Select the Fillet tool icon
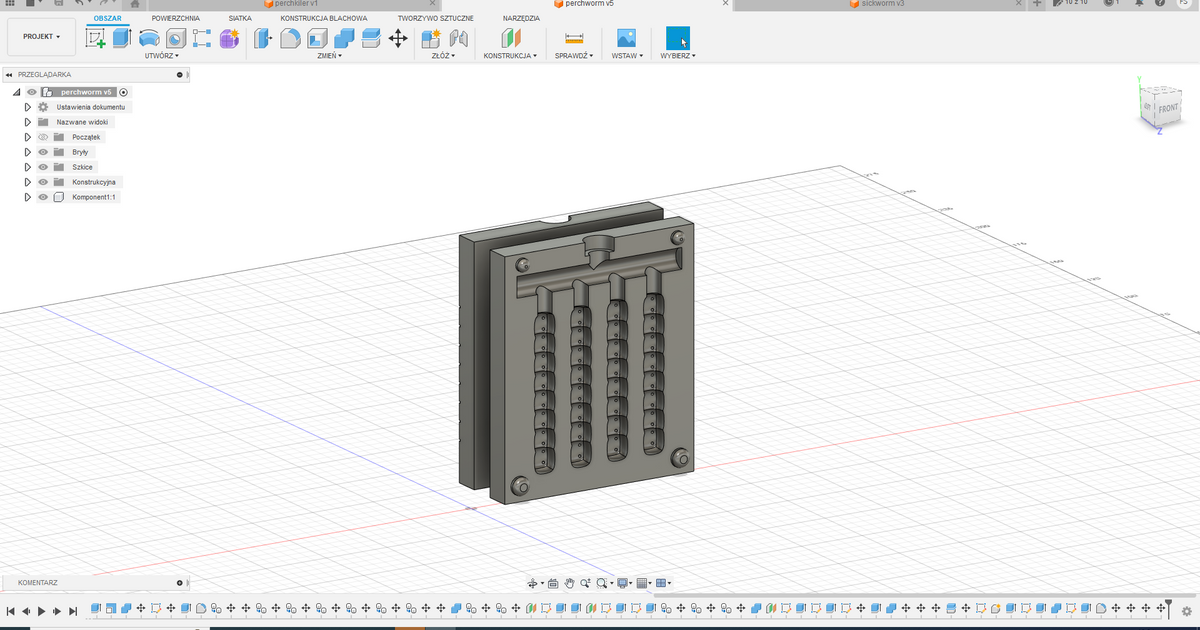Screen dimensions: 1200x630 coord(290,38)
